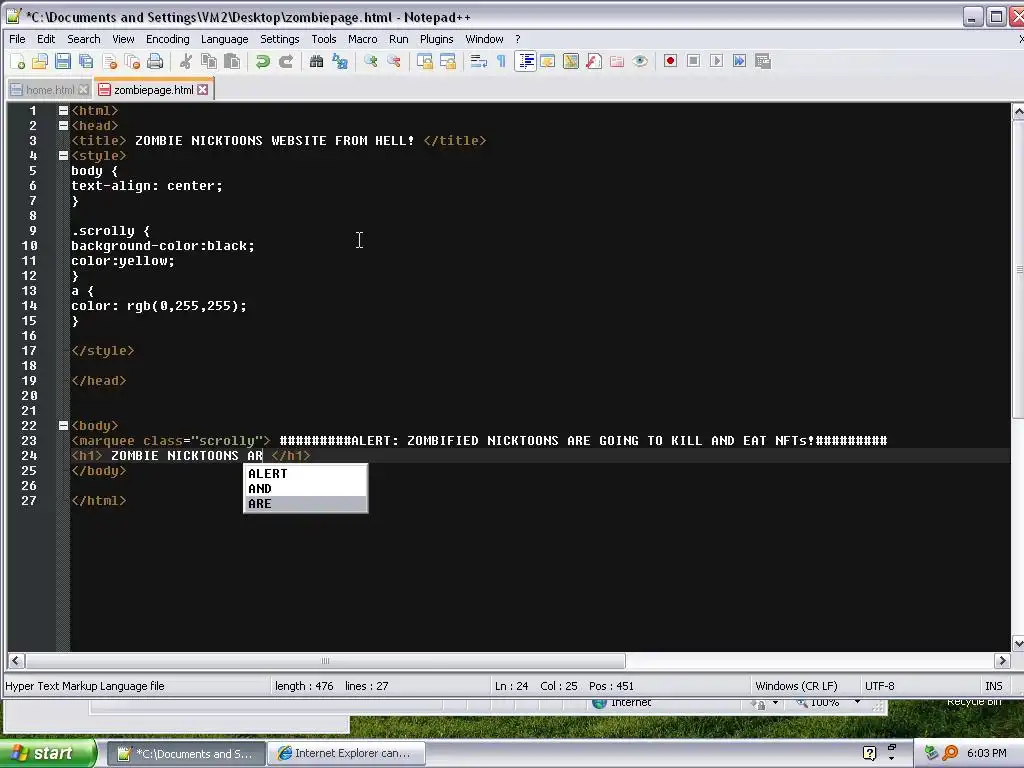Run macro multiple times icon
The height and width of the screenshot is (768, 1024).
point(739,61)
